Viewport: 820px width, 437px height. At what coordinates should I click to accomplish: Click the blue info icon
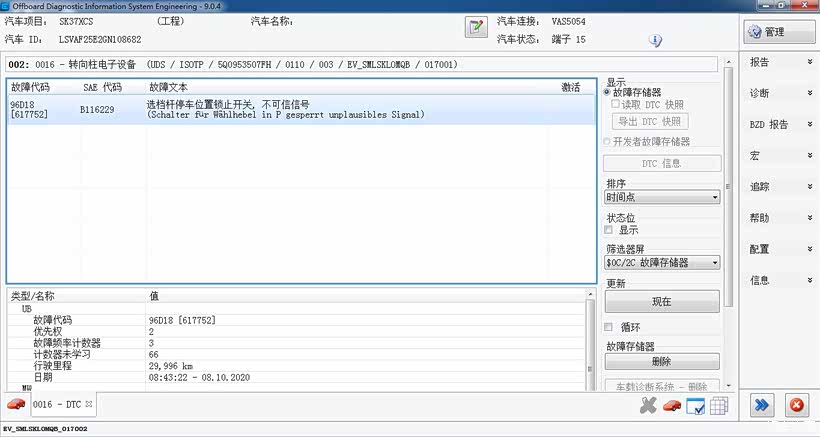click(x=655, y=40)
